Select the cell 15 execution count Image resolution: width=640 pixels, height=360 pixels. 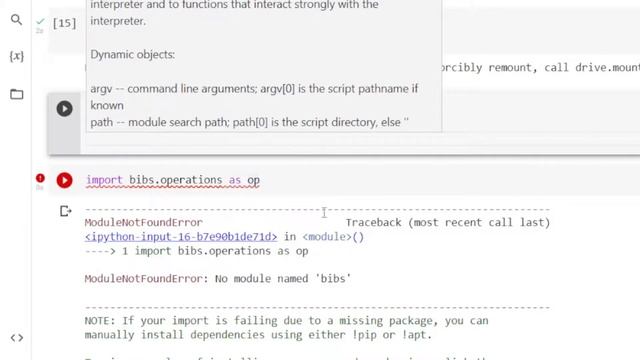[x=64, y=23]
